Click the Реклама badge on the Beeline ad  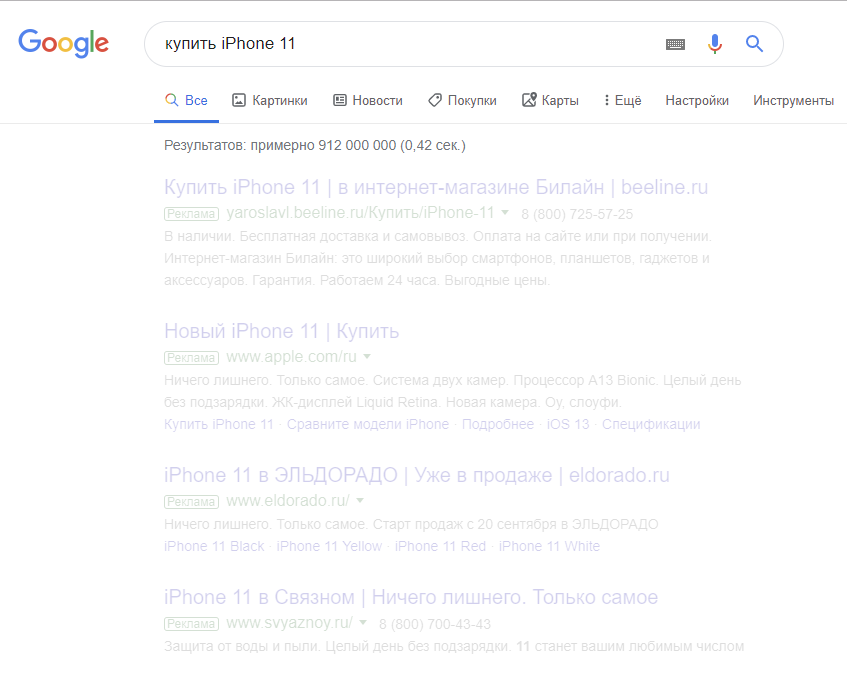click(x=191, y=214)
